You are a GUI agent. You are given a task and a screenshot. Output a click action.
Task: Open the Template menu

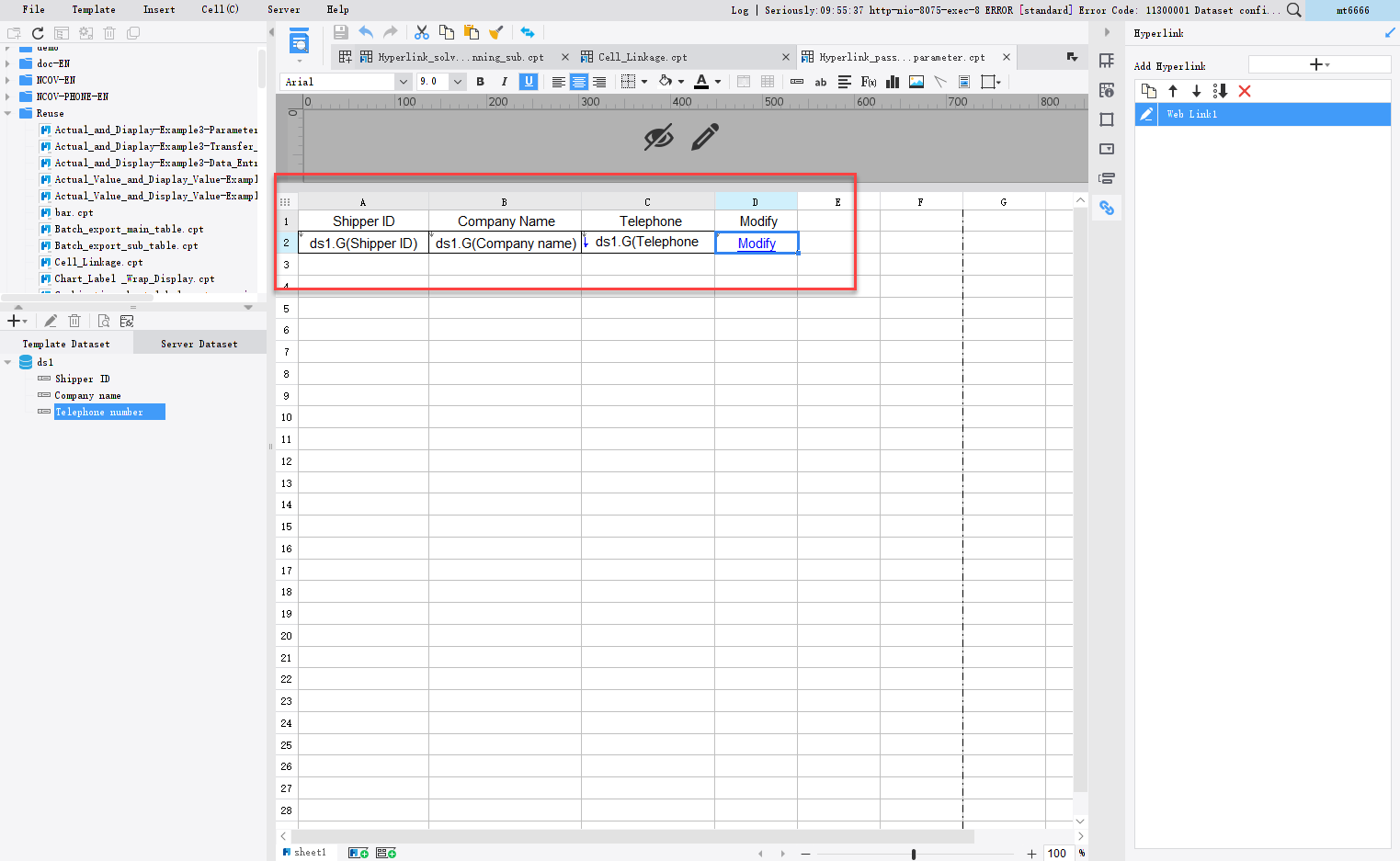click(94, 9)
